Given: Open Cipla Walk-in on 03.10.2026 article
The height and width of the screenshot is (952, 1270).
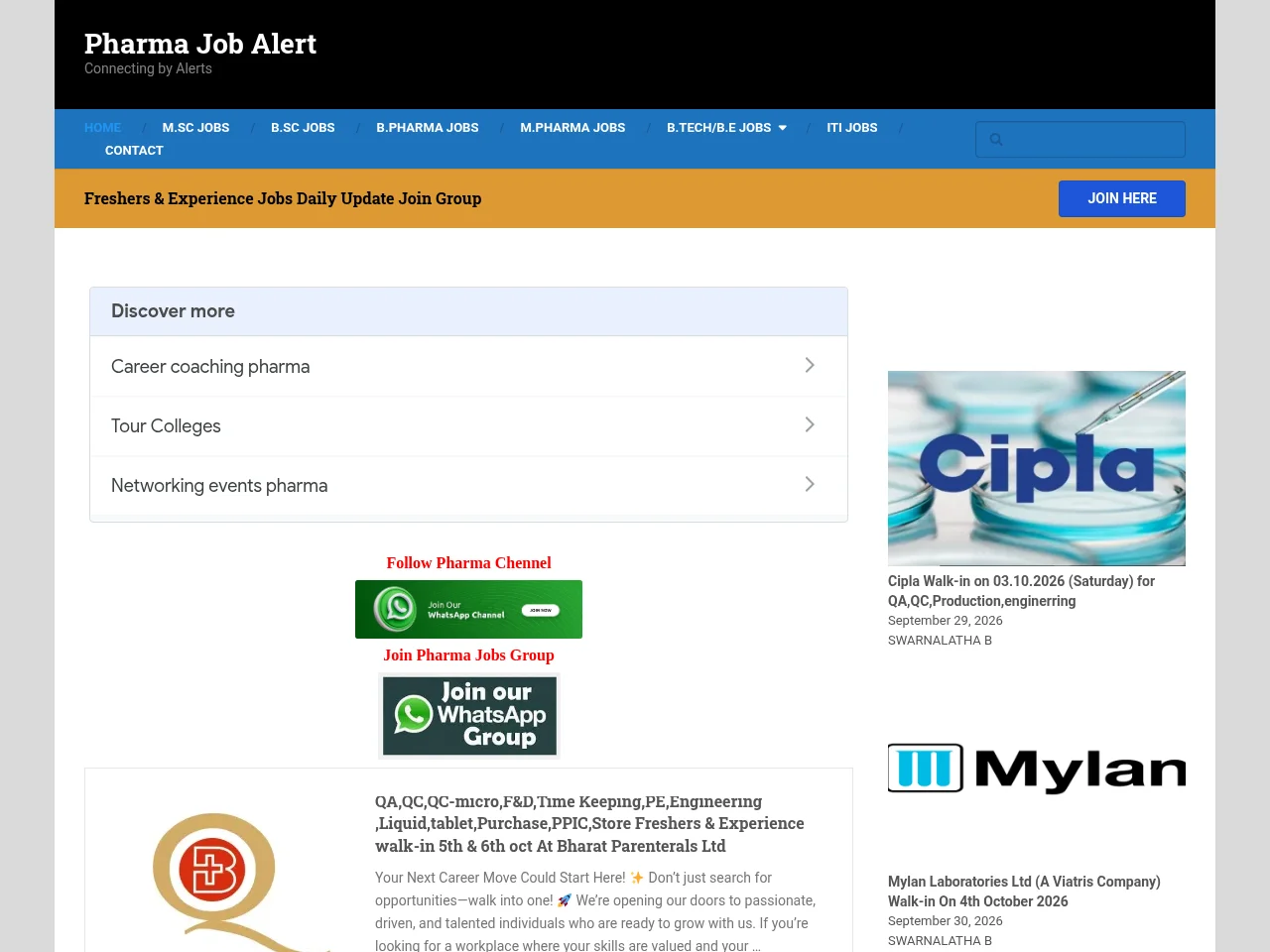Looking at the screenshot, I should pos(1022,591).
